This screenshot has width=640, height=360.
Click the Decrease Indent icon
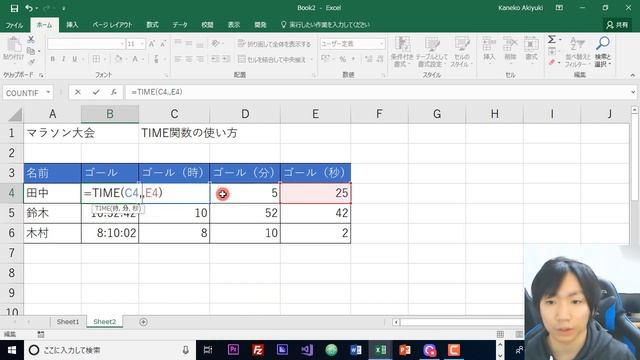click(x=215, y=59)
